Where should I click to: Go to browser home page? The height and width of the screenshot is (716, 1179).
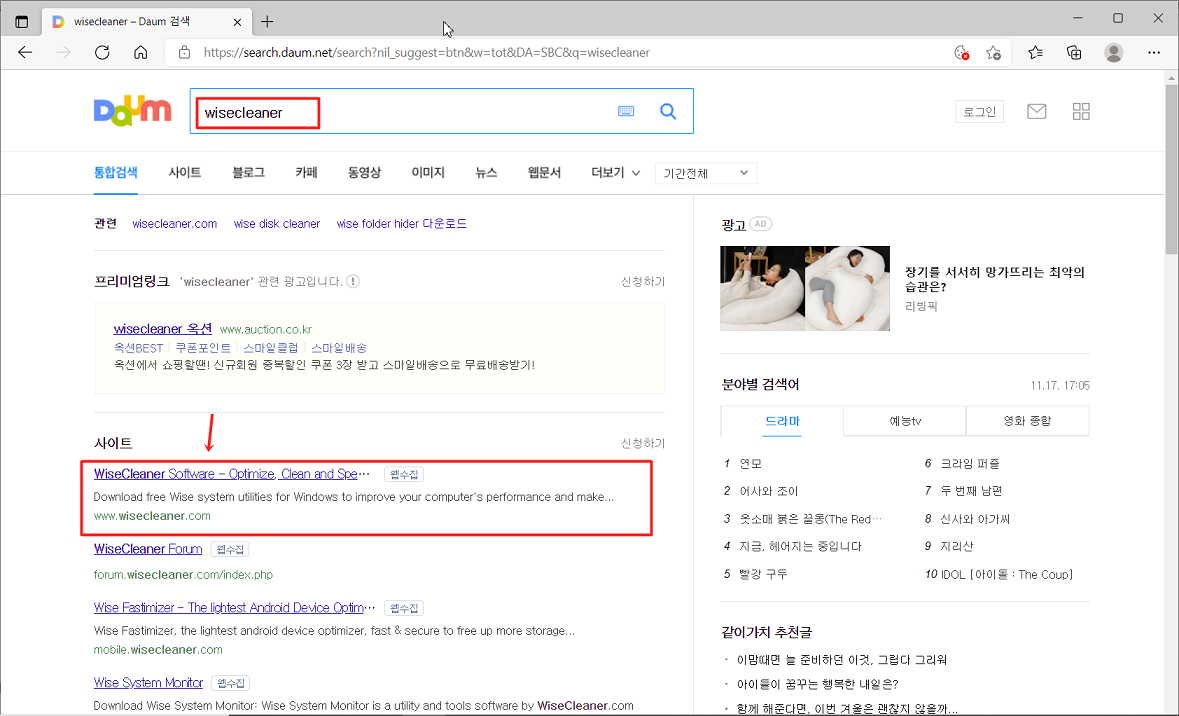click(141, 53)
